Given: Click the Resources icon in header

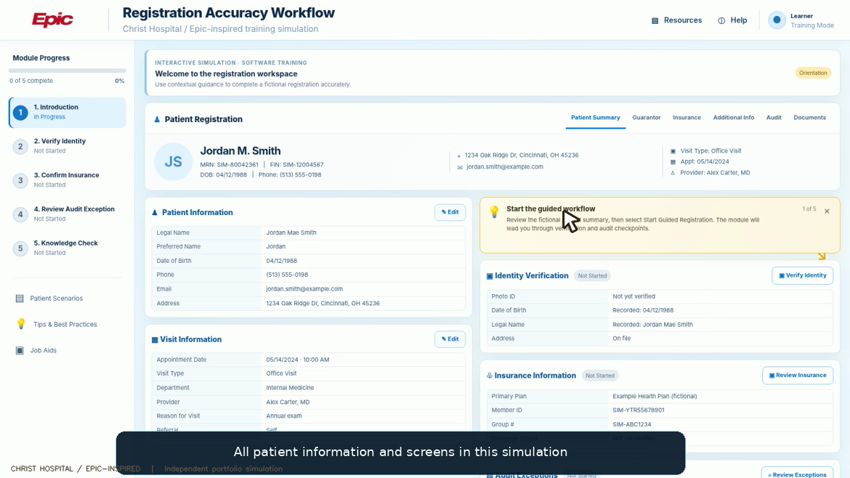Looking at the screenshot, I should point(655,21).
